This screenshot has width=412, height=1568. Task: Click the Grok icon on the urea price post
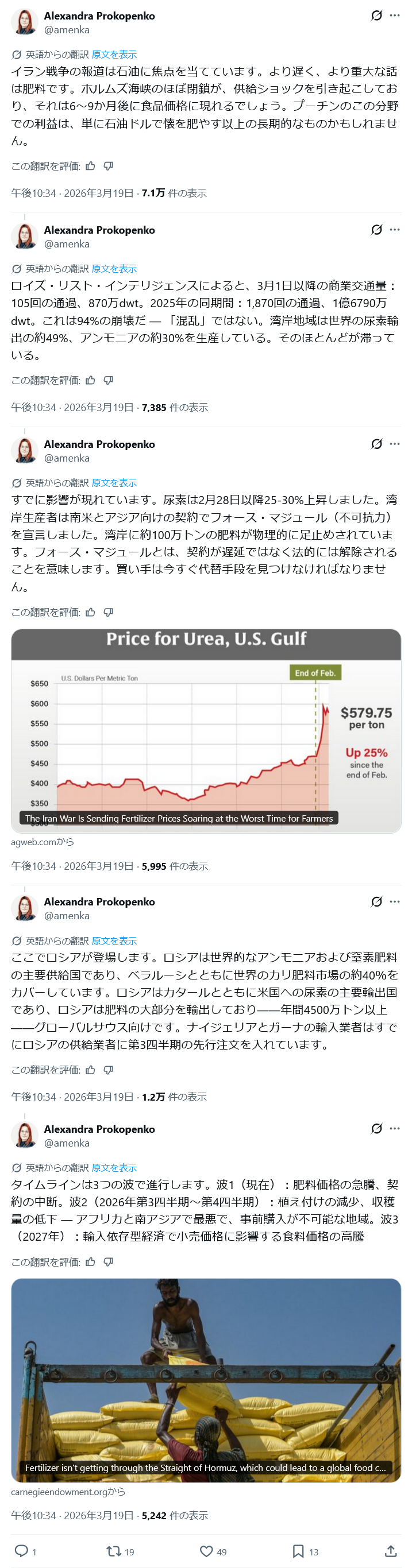pyautogui.click(x=376, y=444)
